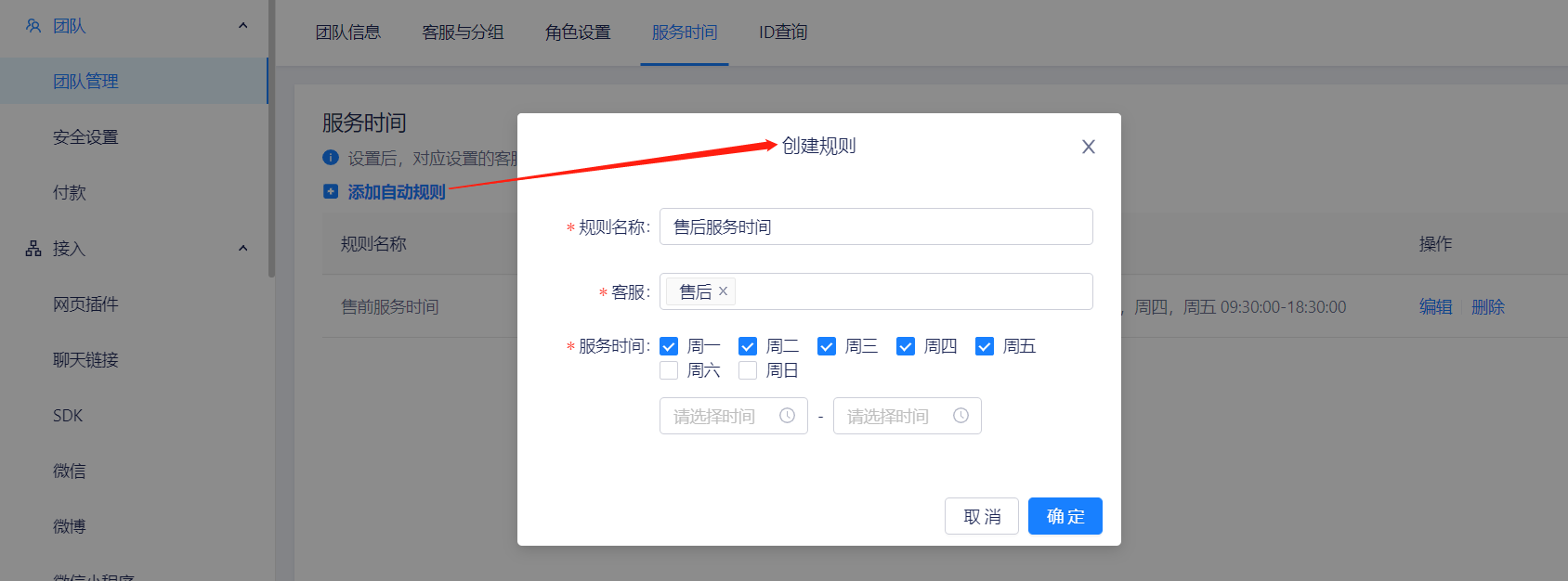
Task: Click the 规则名称 input field
Action: coord(876,226)
